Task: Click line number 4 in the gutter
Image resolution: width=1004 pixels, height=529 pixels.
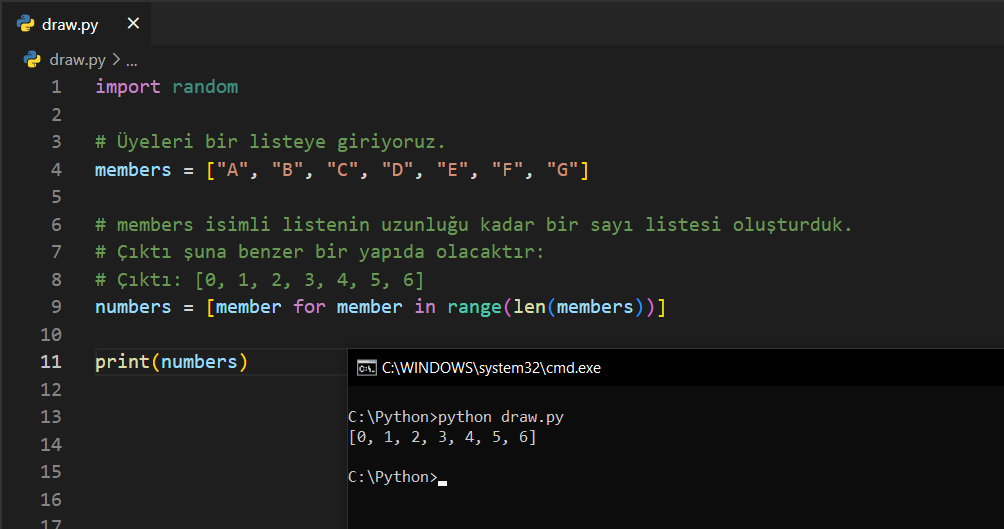Action: tap(56, 170)
